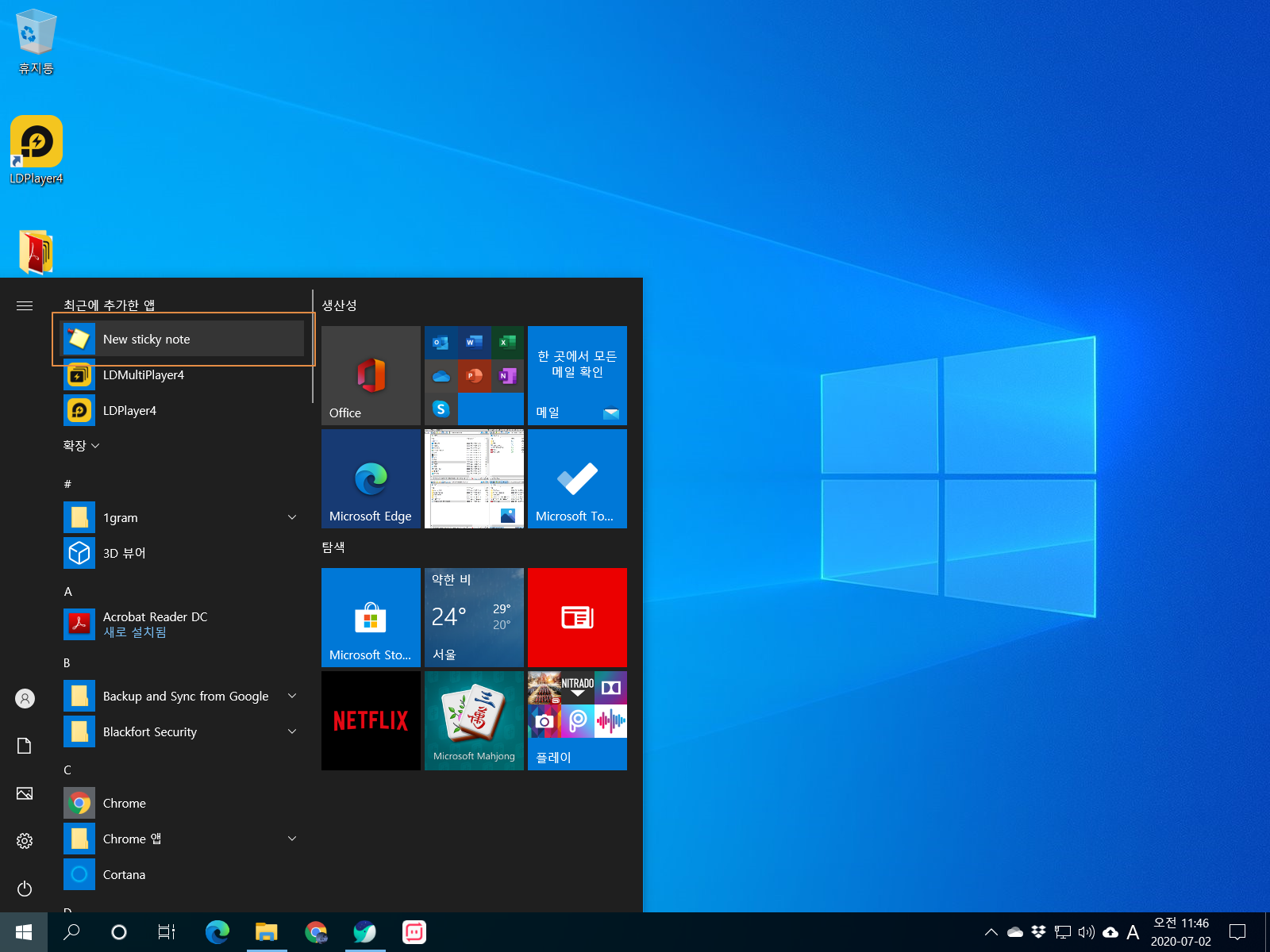Open Documents from Start sidebar
The image size is (1270, 952).
pyautogui.click(x=25, y=746)
